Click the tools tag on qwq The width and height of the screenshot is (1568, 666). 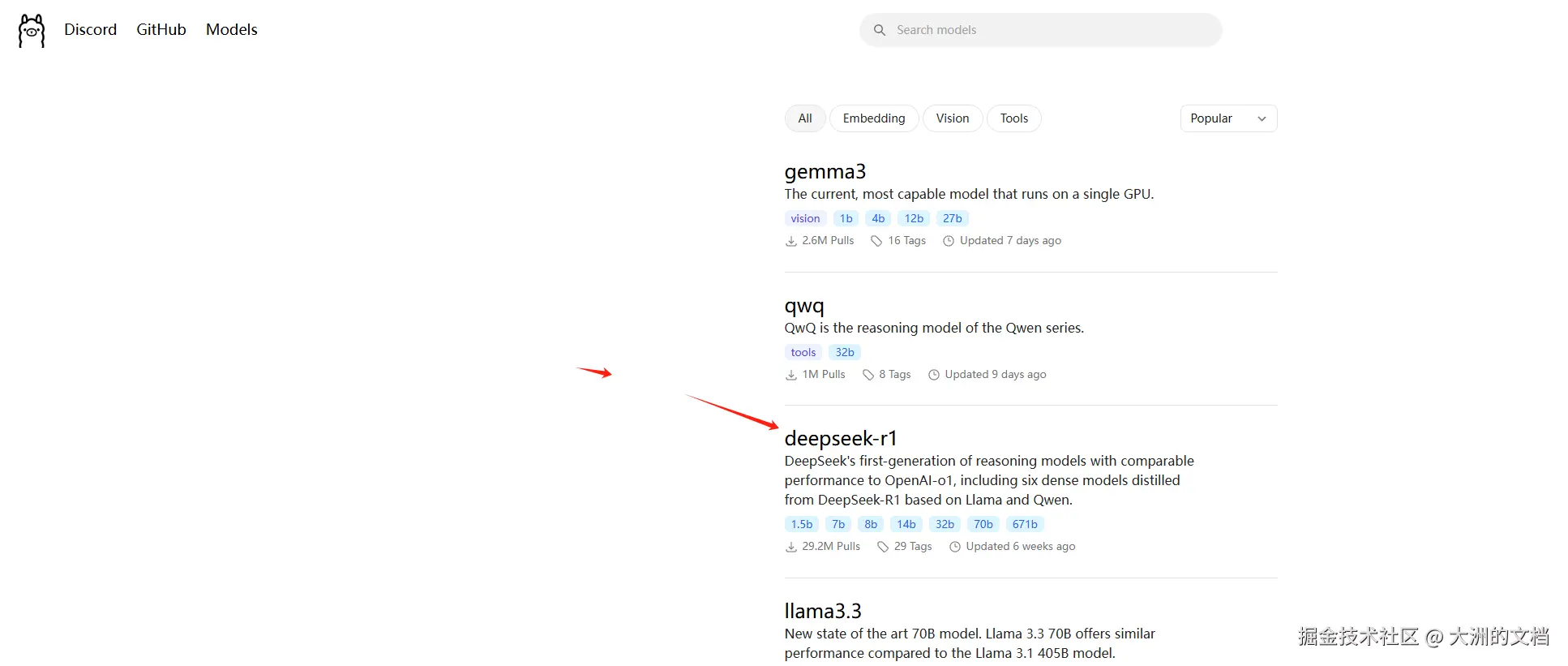click(x=803, y=352)
